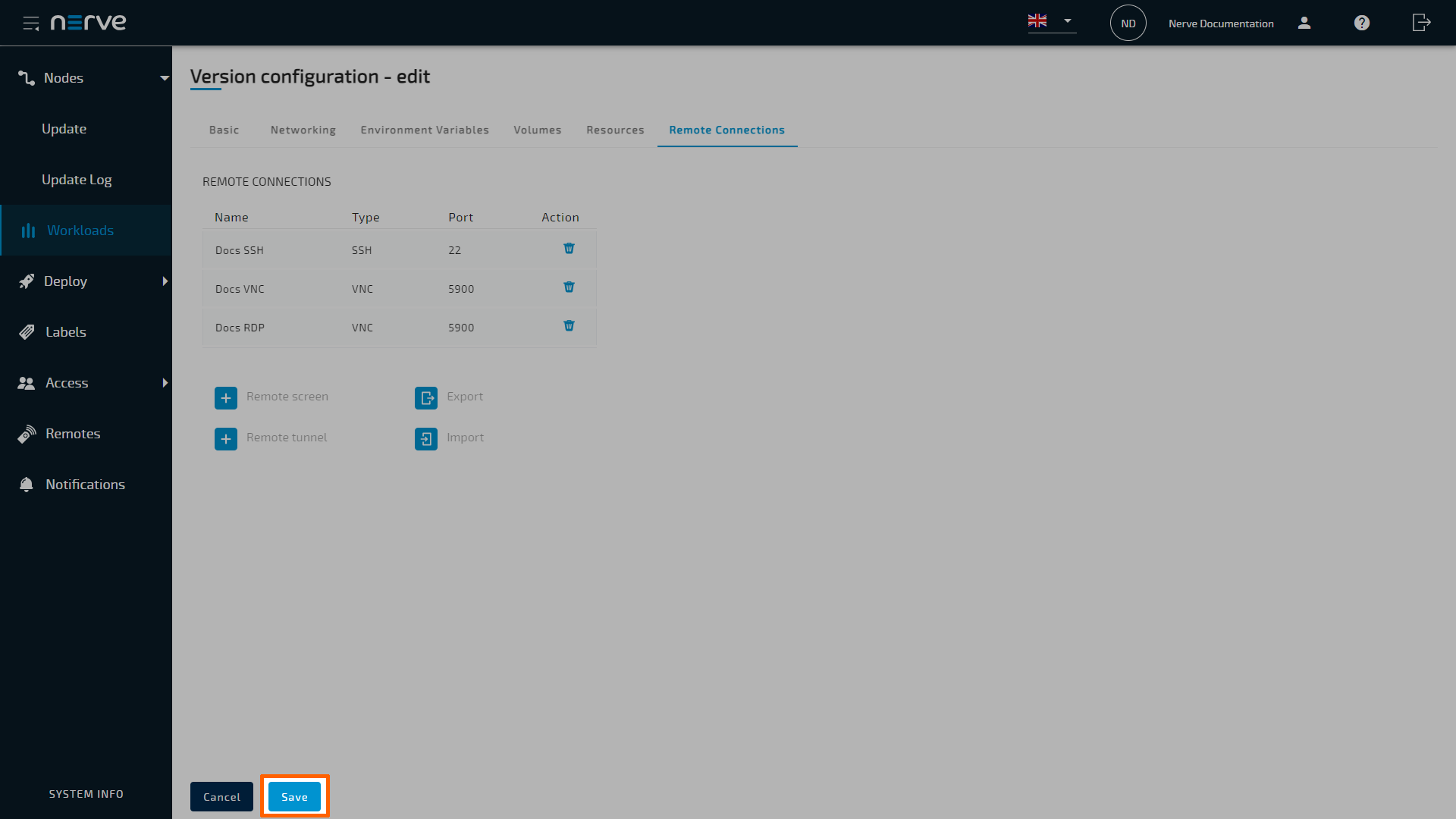
Task: Click the Import icon button
Action: click(426, 438)
